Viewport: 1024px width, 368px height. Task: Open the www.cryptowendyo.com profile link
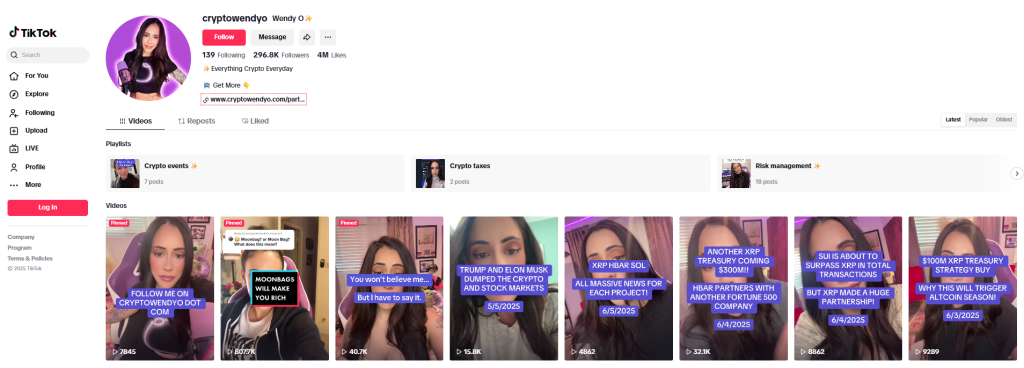(253, 100)
